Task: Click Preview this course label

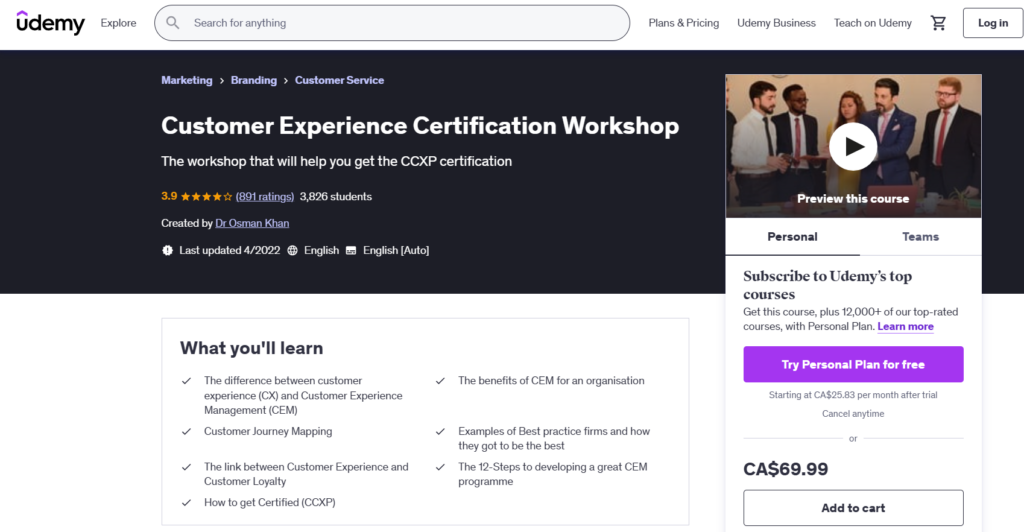Action: pyautogui.click(x=853, y=198)
